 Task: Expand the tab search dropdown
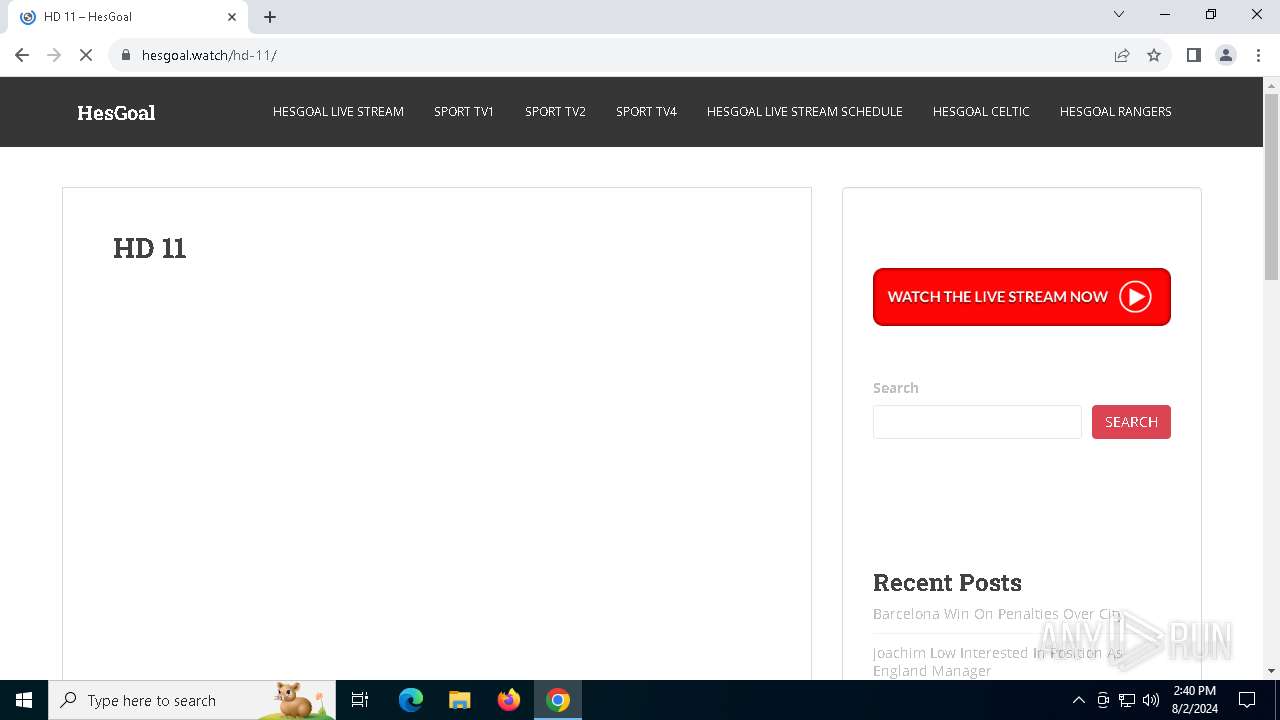[x=1119, y=14]
